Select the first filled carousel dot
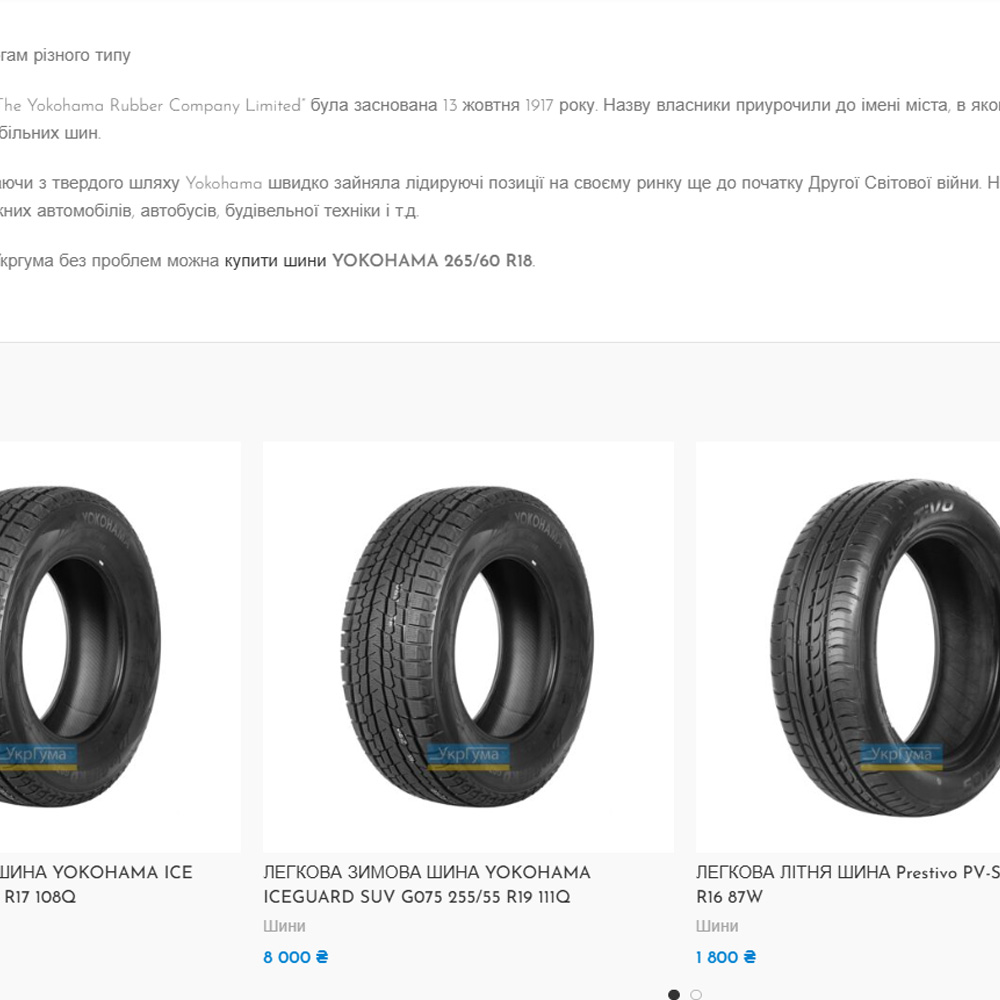The image size is (1000, 1000). tap(674, 994)
